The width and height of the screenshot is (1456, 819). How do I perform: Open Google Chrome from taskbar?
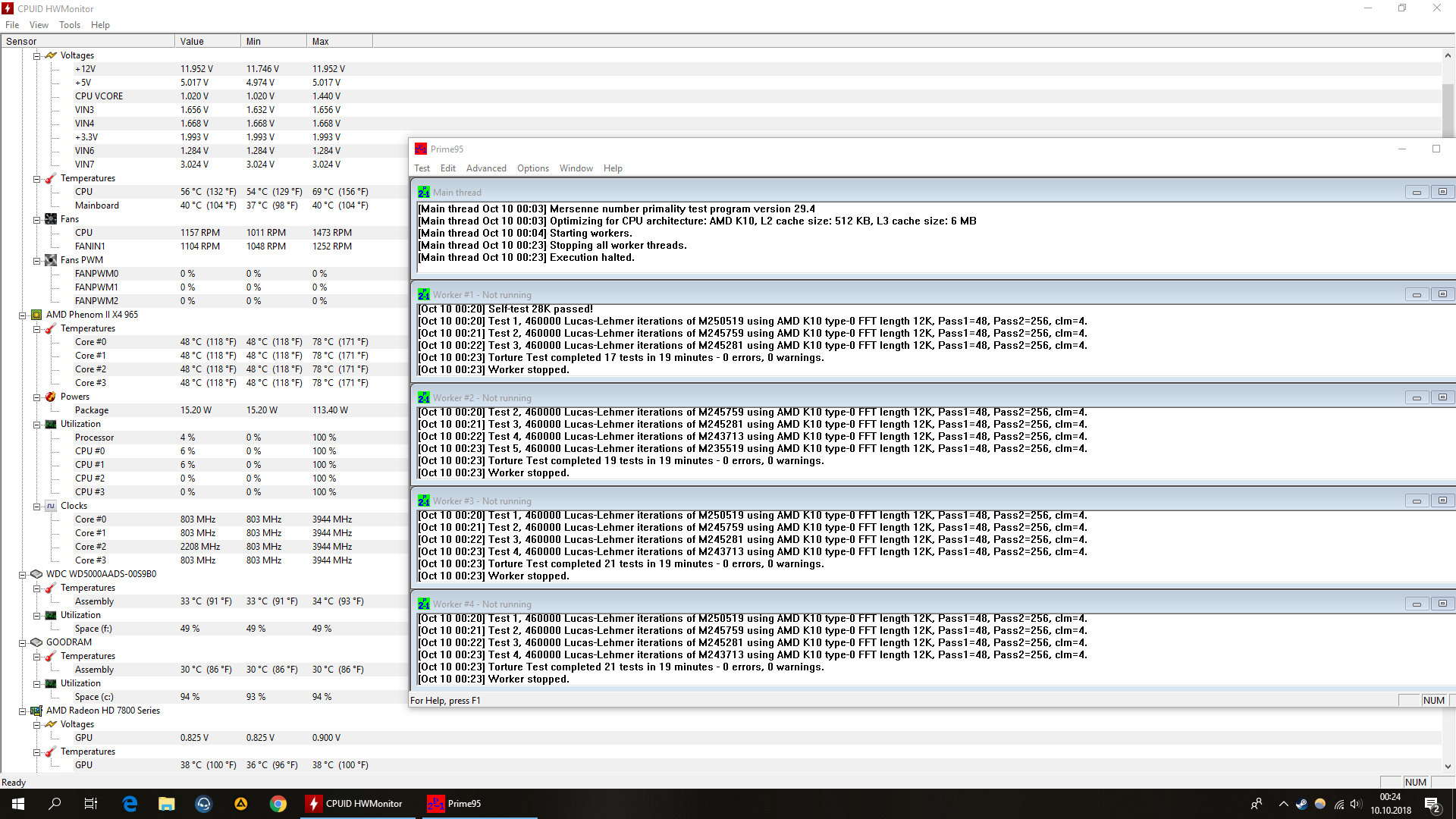(278, 804)
